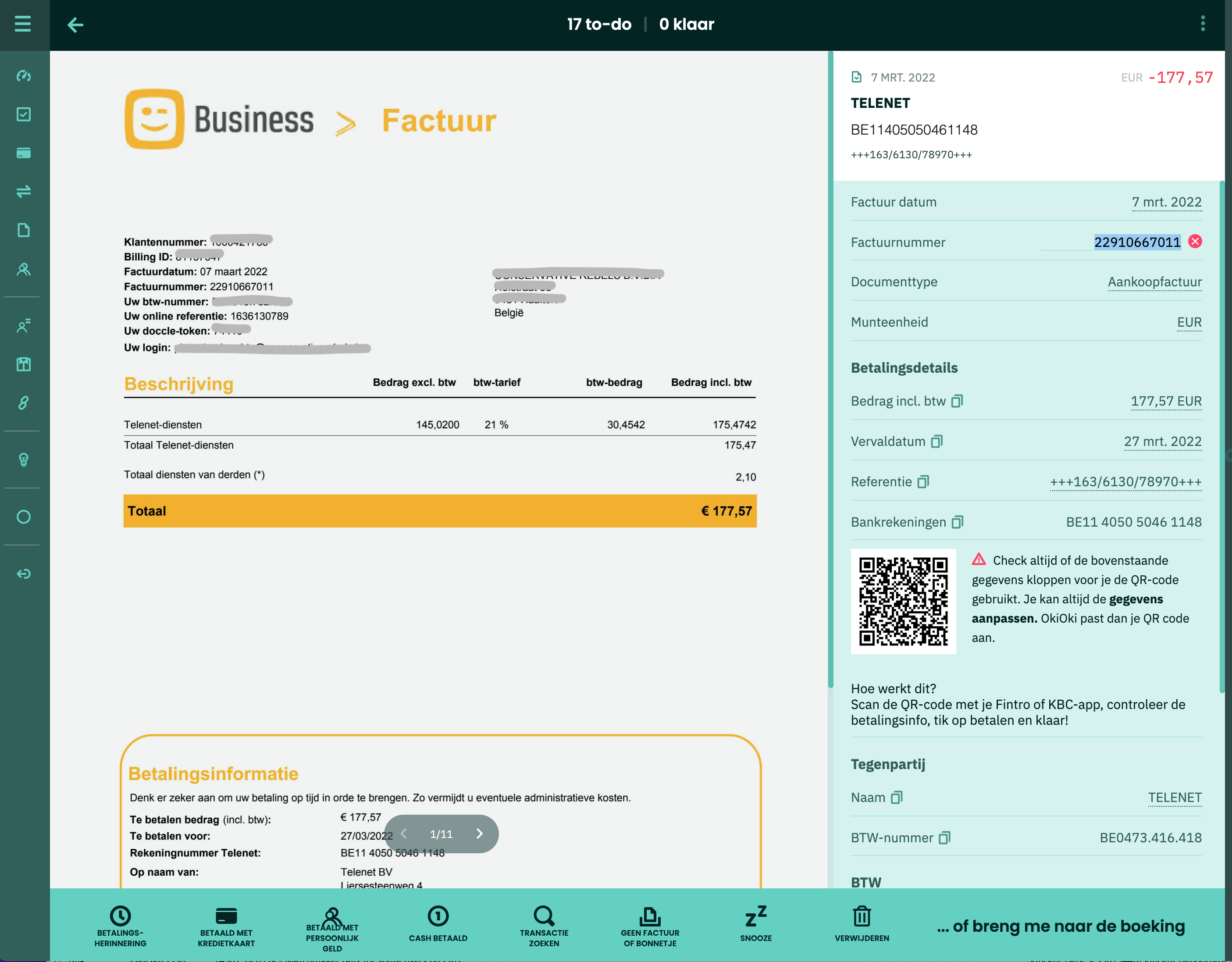Open Transactie zoeken
Viewport: 1232px width, 962px height.
pos(545,926)
